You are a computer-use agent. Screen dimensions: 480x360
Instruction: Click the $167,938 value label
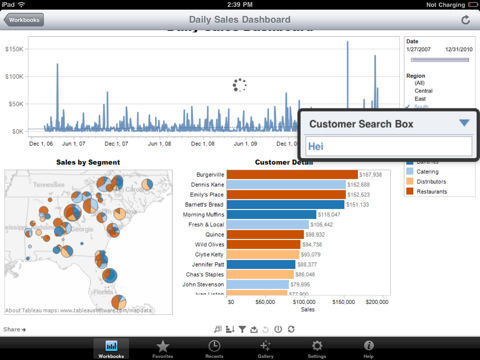[371, 175]
